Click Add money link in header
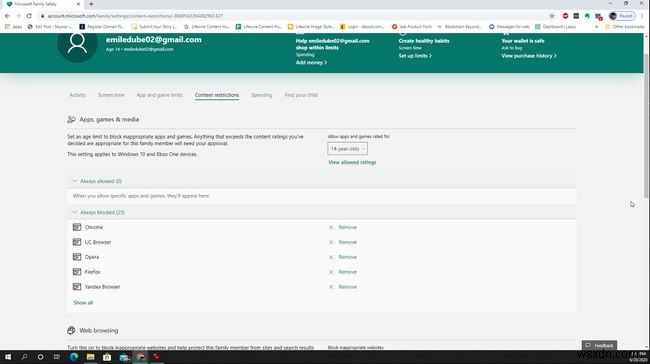650x364 pixels. pos(311,63)
